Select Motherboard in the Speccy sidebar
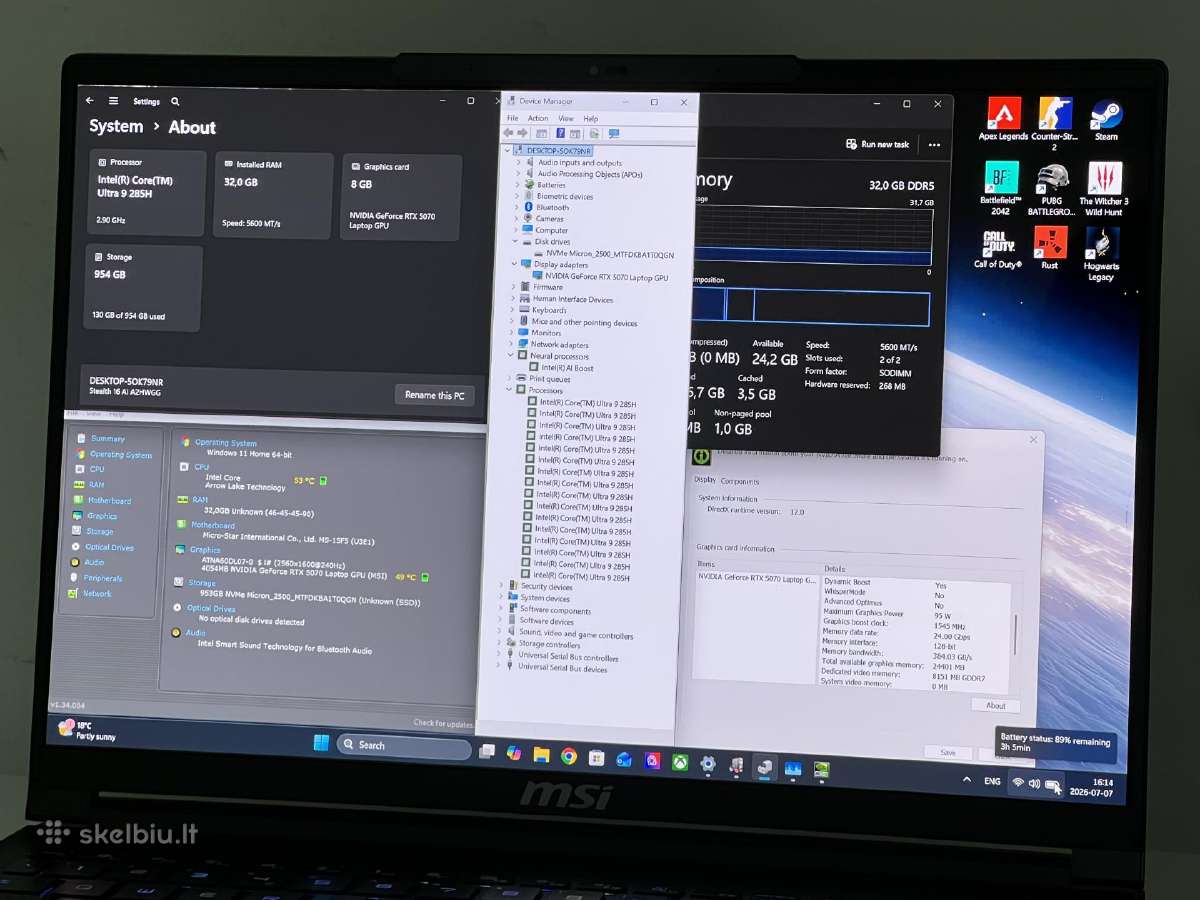 pos(103,500)
